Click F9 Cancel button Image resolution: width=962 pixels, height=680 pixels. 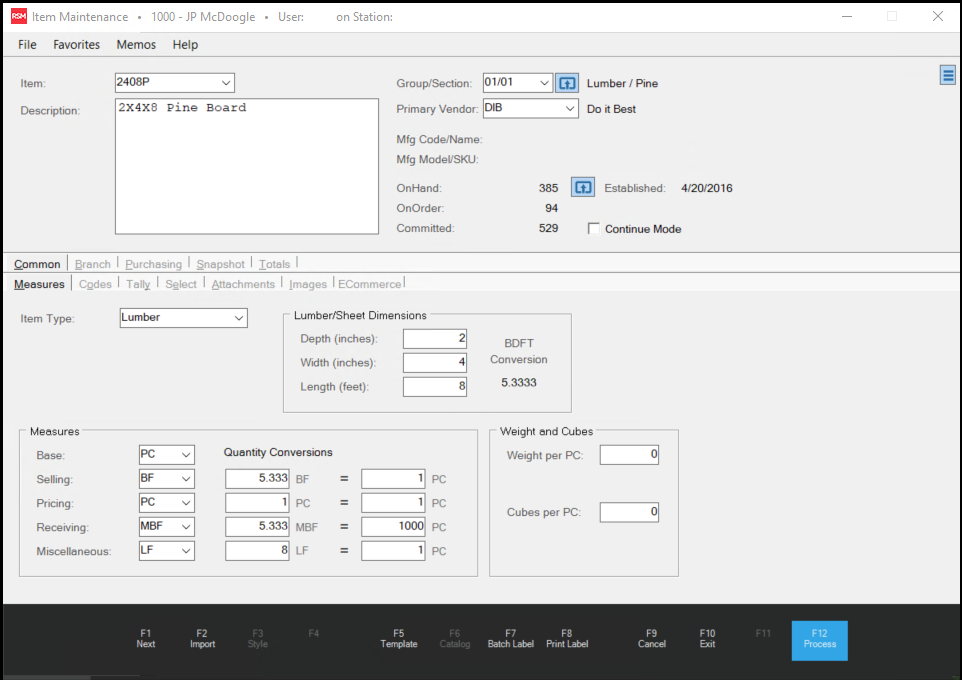[x=652, y=638]
